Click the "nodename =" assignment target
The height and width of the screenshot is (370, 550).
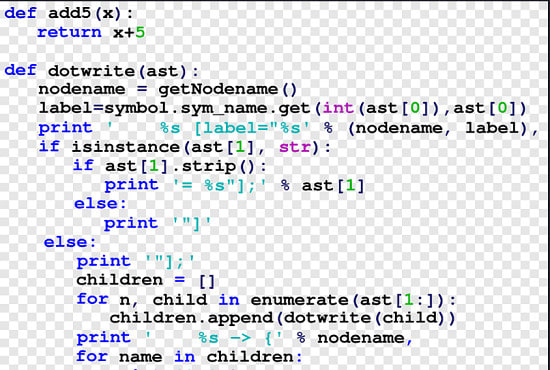(93, 89)
